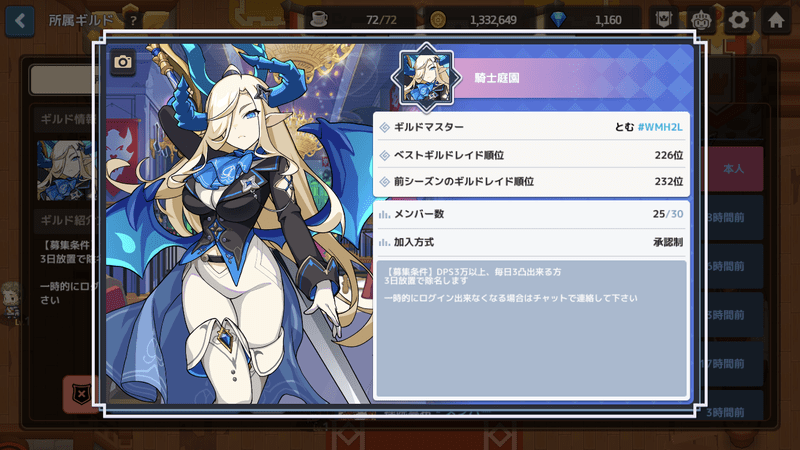Tap the blue gem currency icon

559,20
